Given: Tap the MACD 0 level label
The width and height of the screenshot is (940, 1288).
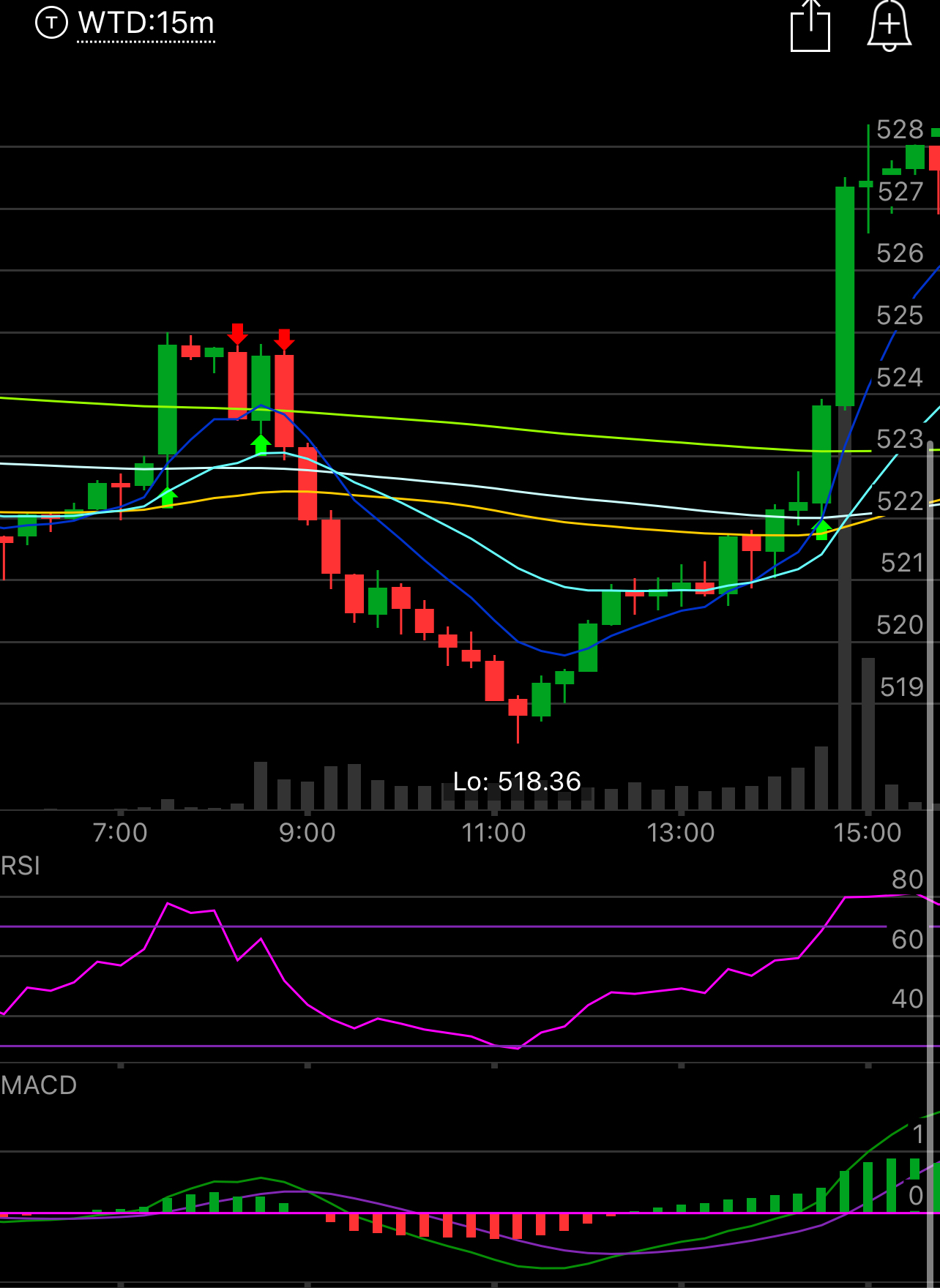Looking at the screenshot, I should coord(916,1196).
